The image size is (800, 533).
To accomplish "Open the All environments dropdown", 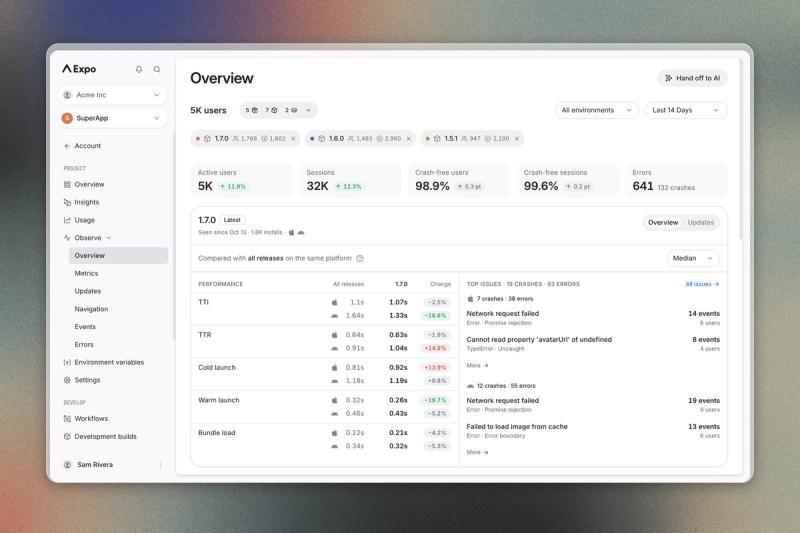I will tap(596, 110).
